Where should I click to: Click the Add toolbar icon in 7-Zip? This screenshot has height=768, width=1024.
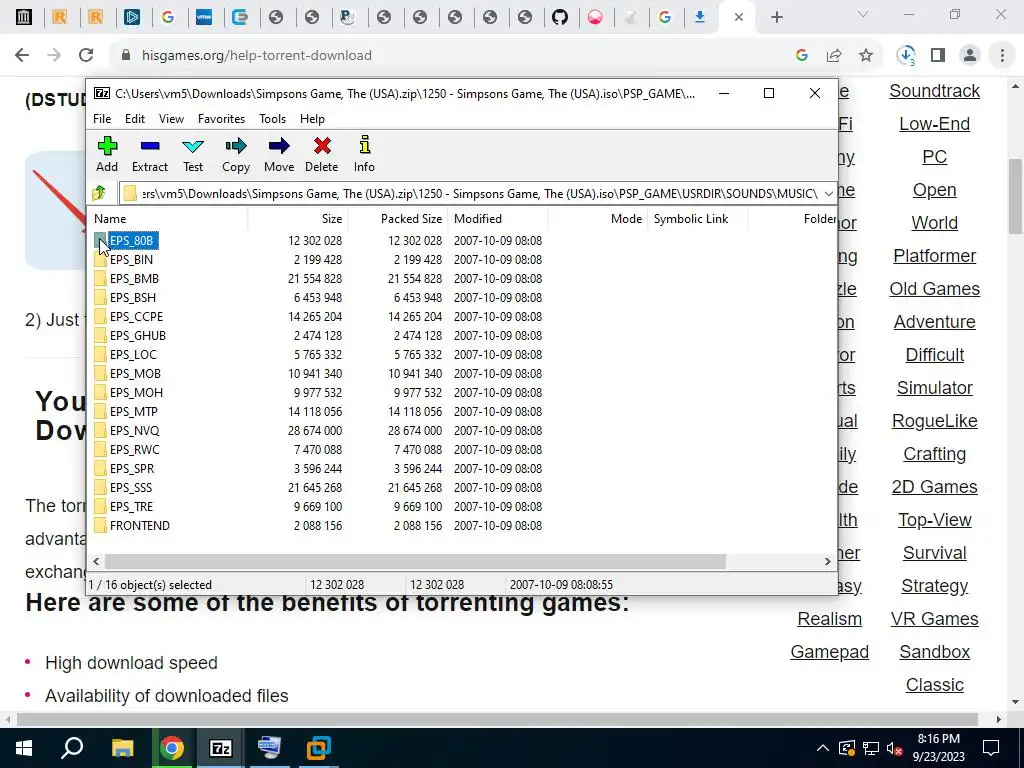pos(107,154)
